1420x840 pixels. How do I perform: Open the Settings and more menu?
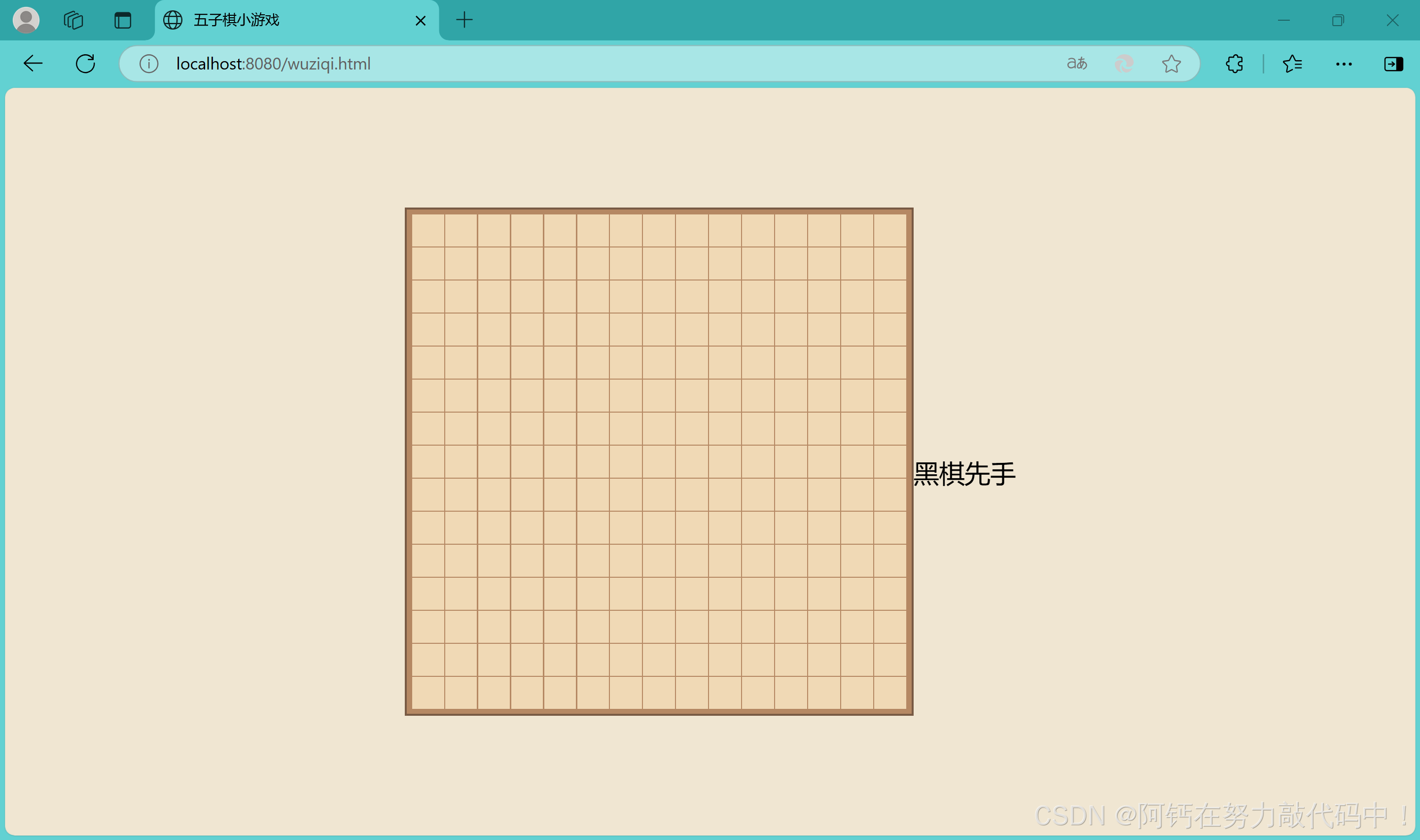click(x=1344, y=64)
